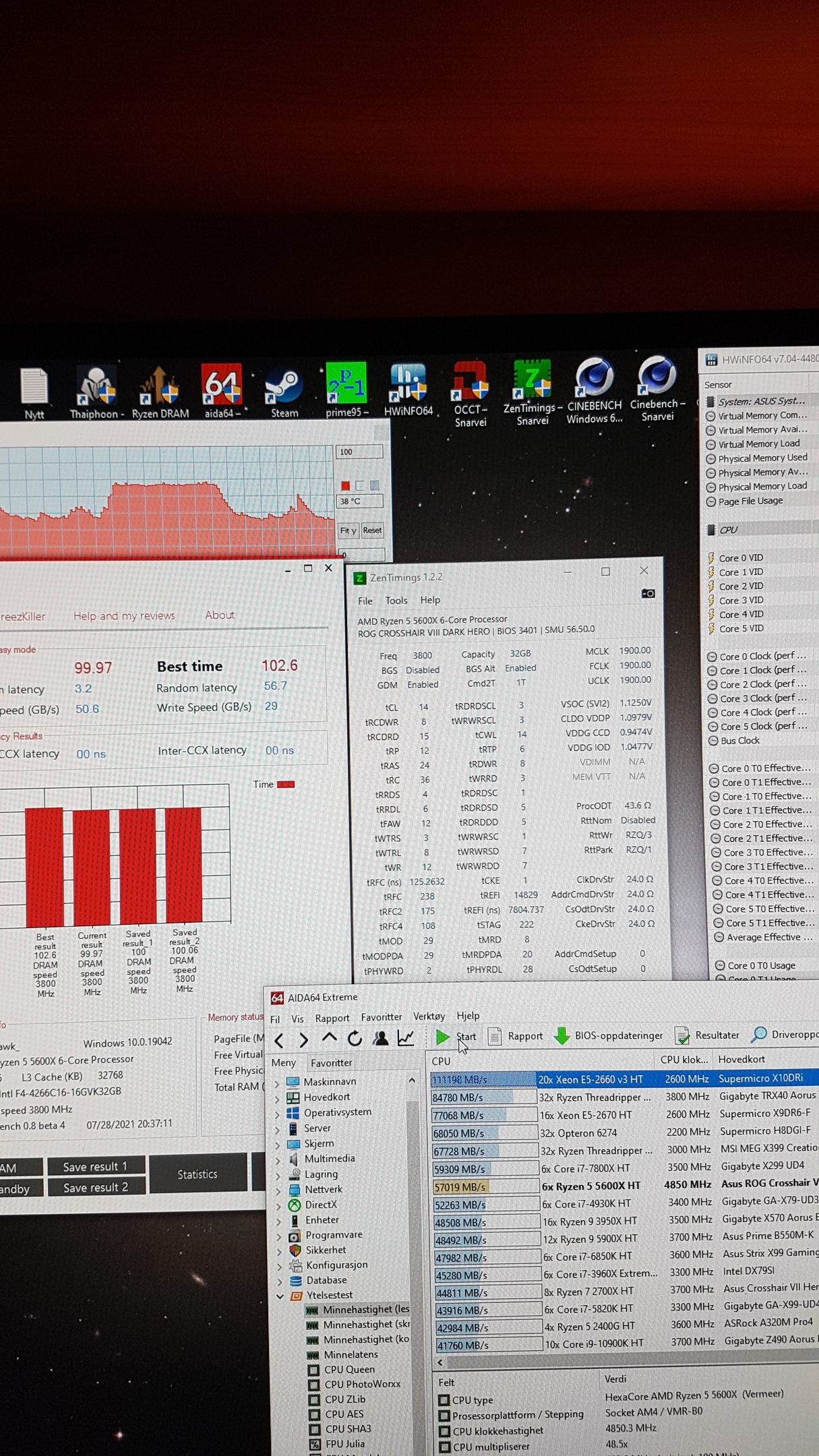Click the CPU klokkehastighet field checkbox

[x=444, y=1431]
